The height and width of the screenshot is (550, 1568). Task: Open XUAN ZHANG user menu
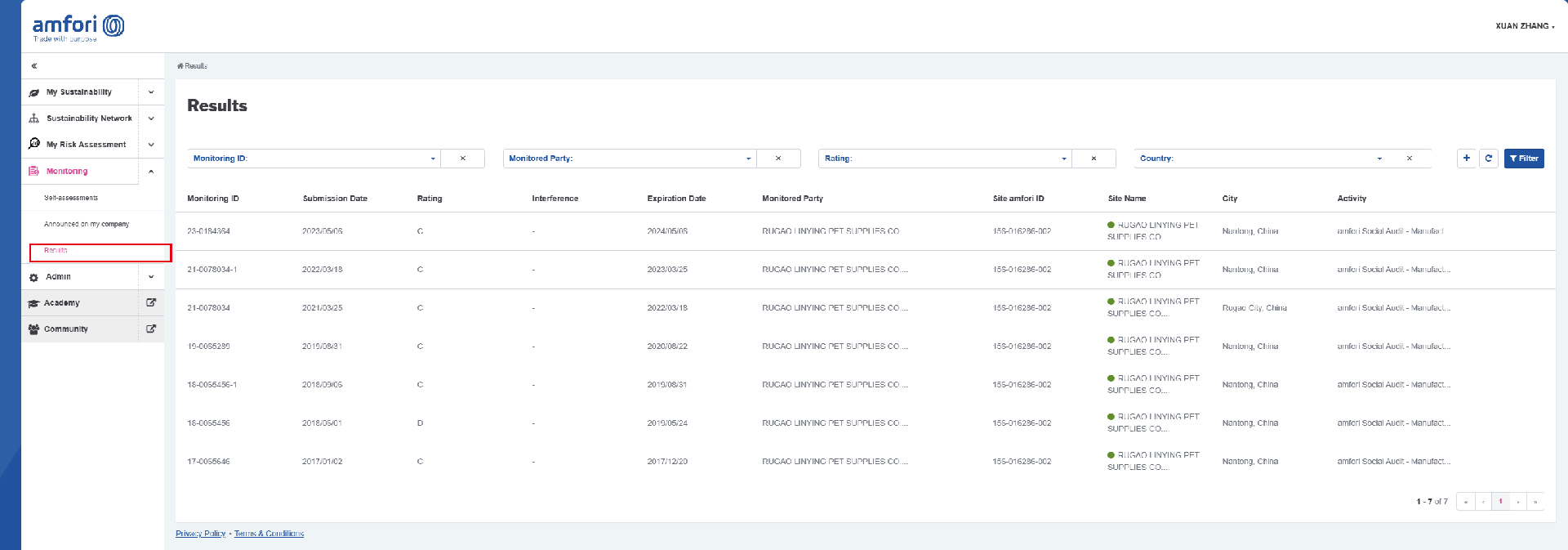pos(1524,26)
